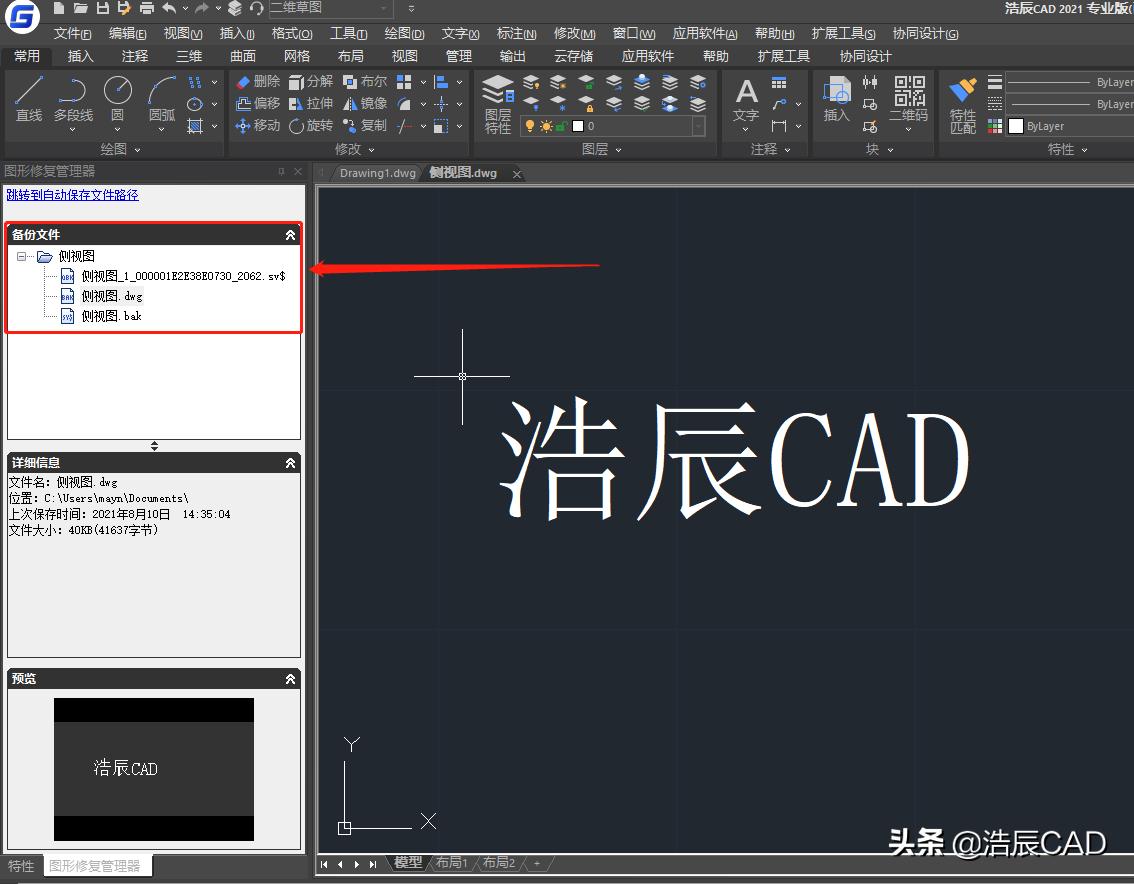Viewport: 1134px width, 884px height.
Task: Select 侧视图.dwg in backup files tree
Action: click(x=112, y=296)
